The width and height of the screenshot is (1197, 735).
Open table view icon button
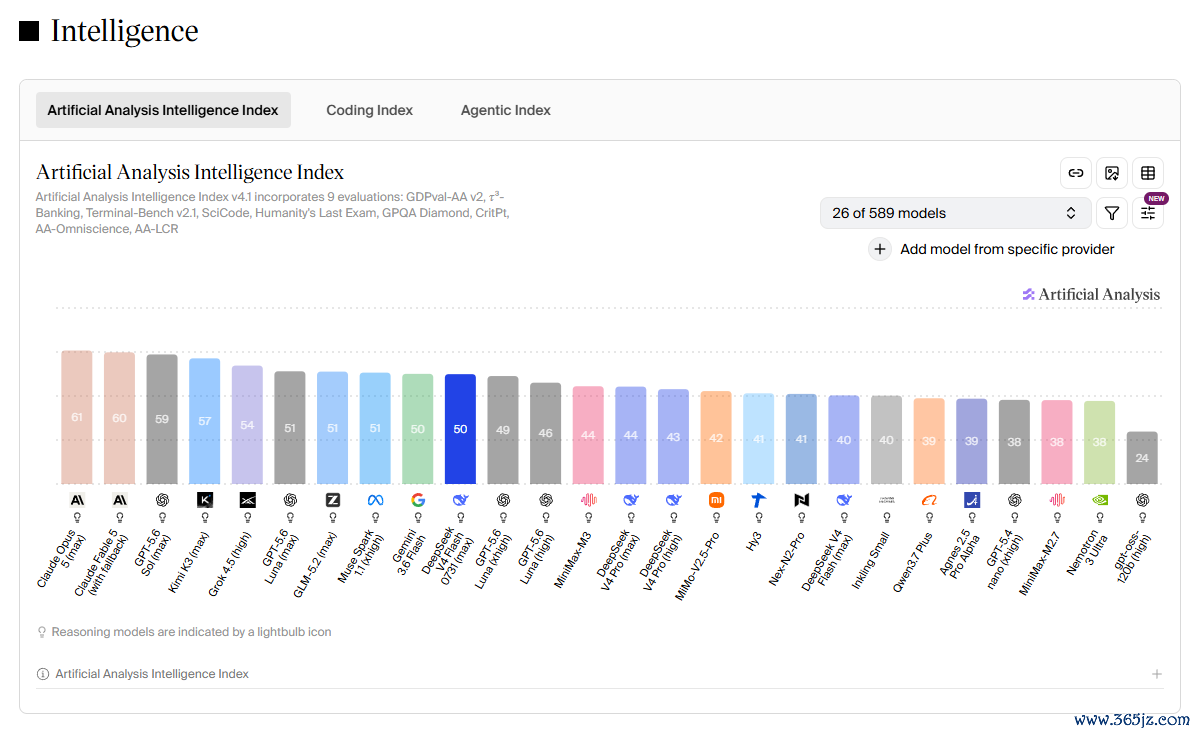tap(1147, 173)
